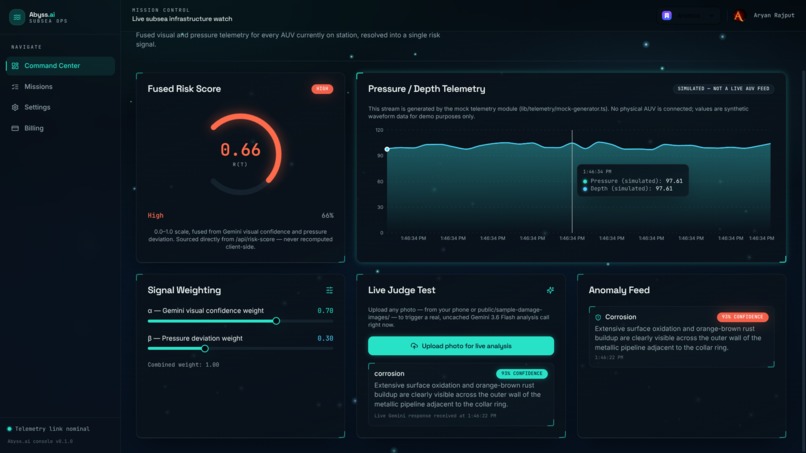Click the 'Depth (simulated): 97.61' tooltip entry
806x453 pixels.
628,189
